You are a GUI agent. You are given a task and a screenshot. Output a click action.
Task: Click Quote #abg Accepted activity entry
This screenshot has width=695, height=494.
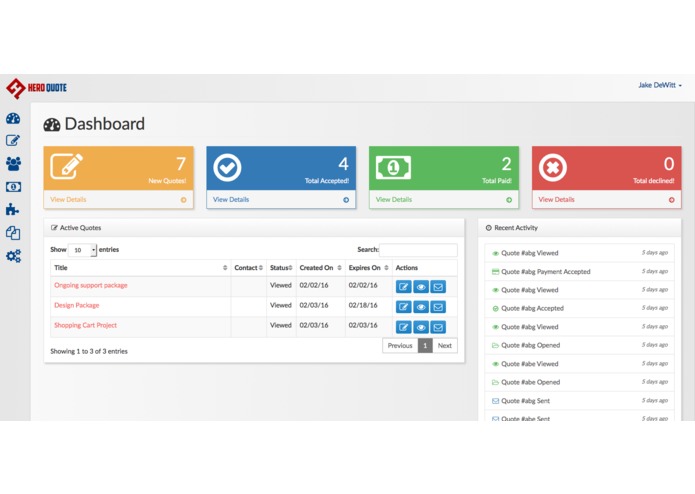579,308
